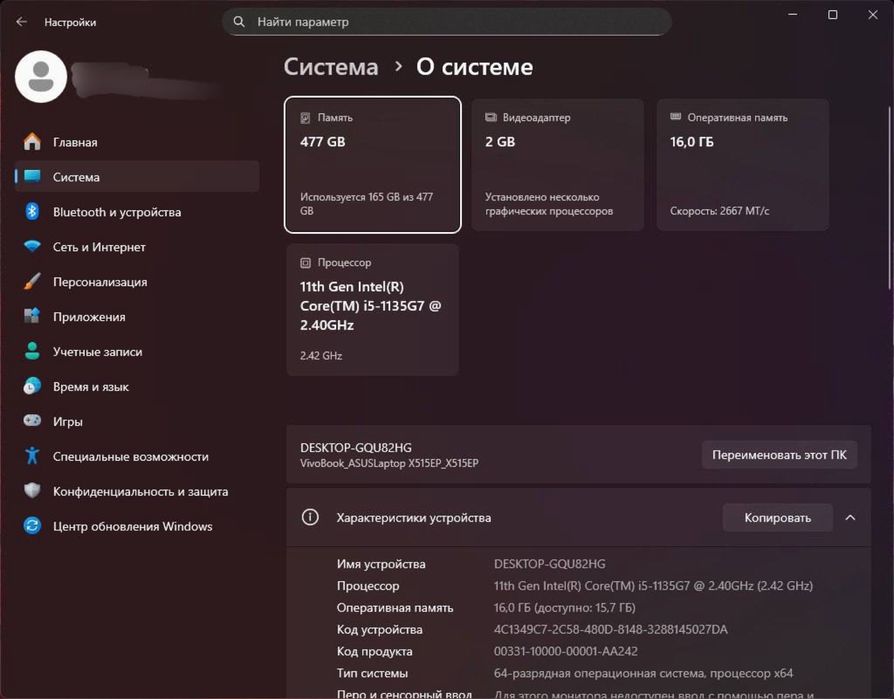894x699 pixels.
Task: Open the Оперативная память 16,0 ГБ card
Action: [x=743, y=165]
